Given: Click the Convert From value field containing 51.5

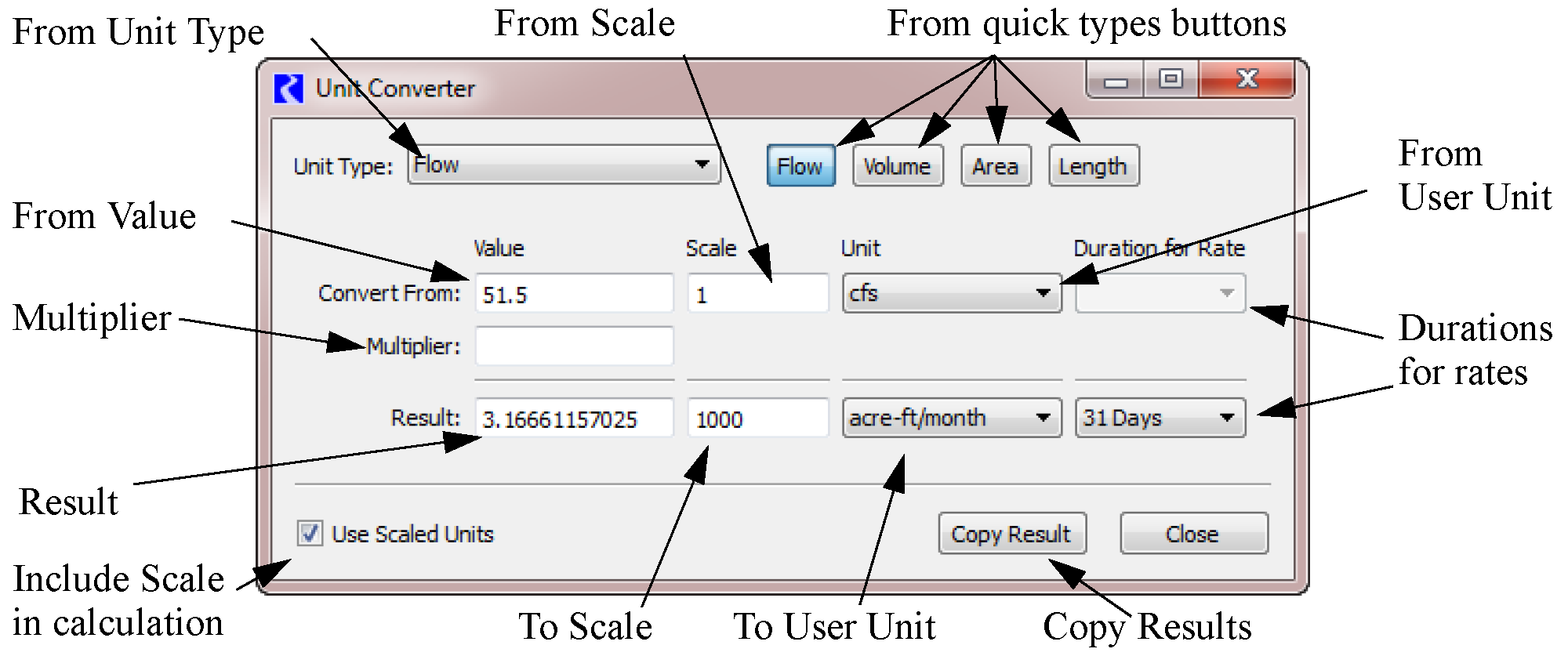Looking at the screenshot, I should coord(574,295).
